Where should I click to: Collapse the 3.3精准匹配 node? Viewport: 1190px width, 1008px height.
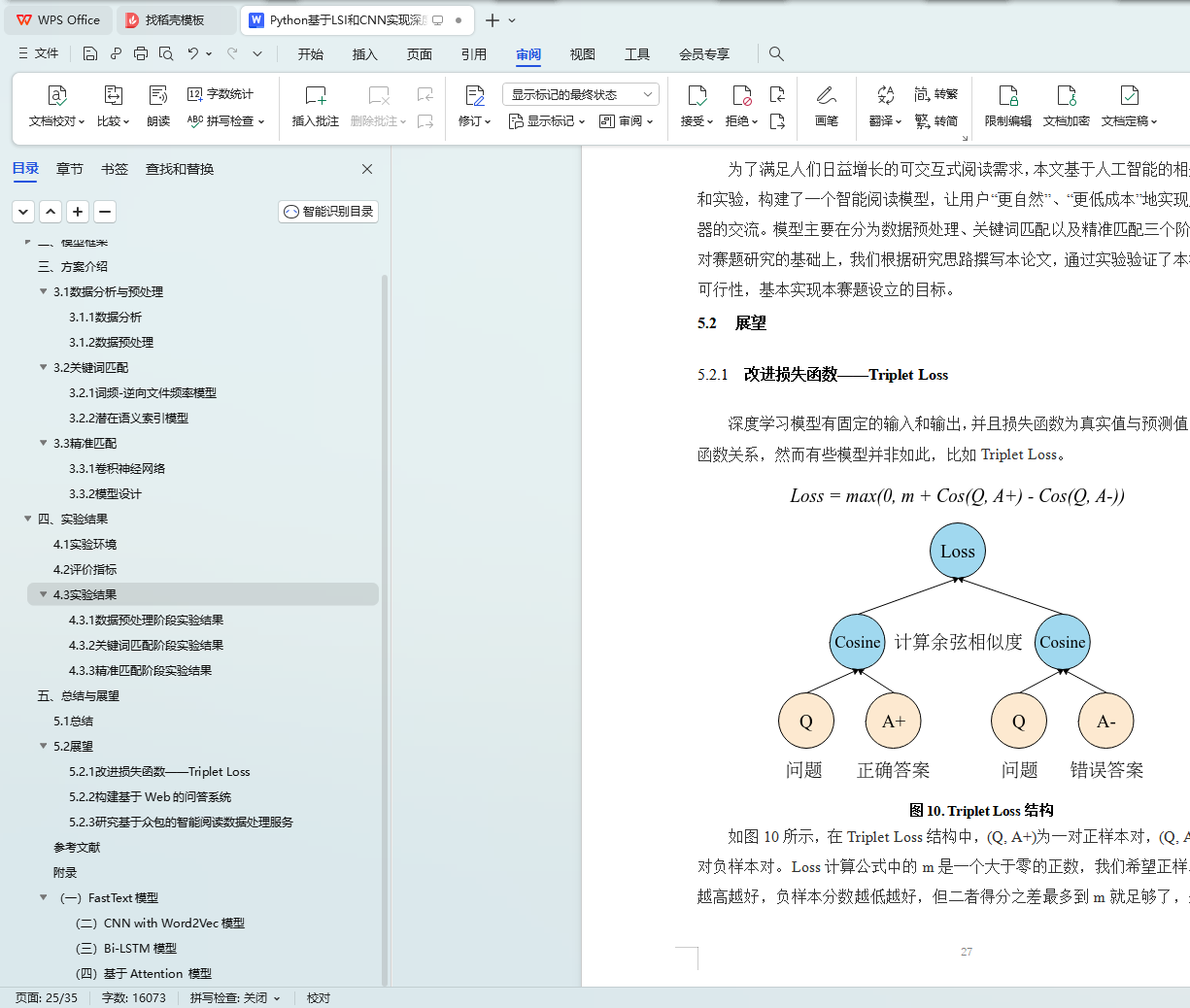(x=43, y=443)
